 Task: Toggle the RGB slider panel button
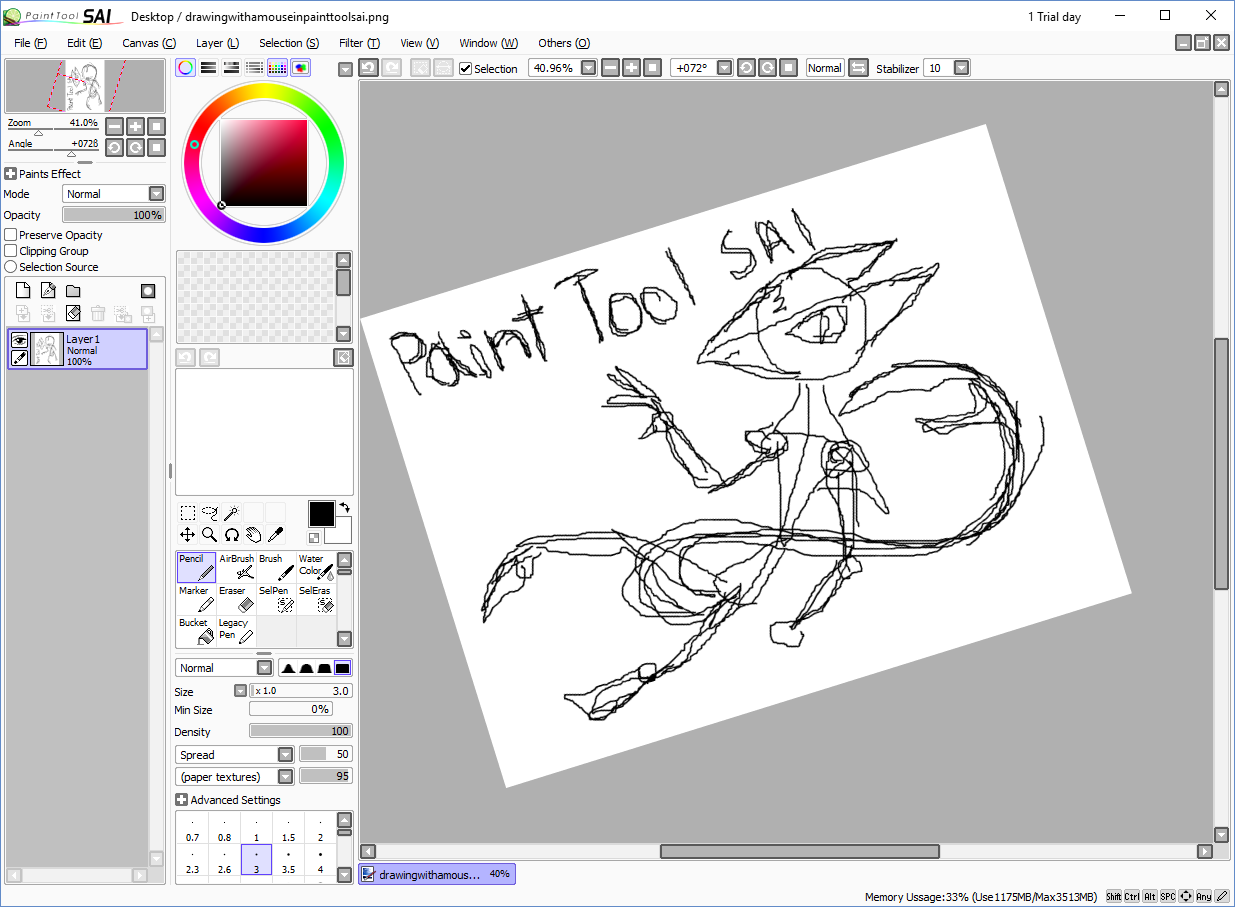point(208,68)
